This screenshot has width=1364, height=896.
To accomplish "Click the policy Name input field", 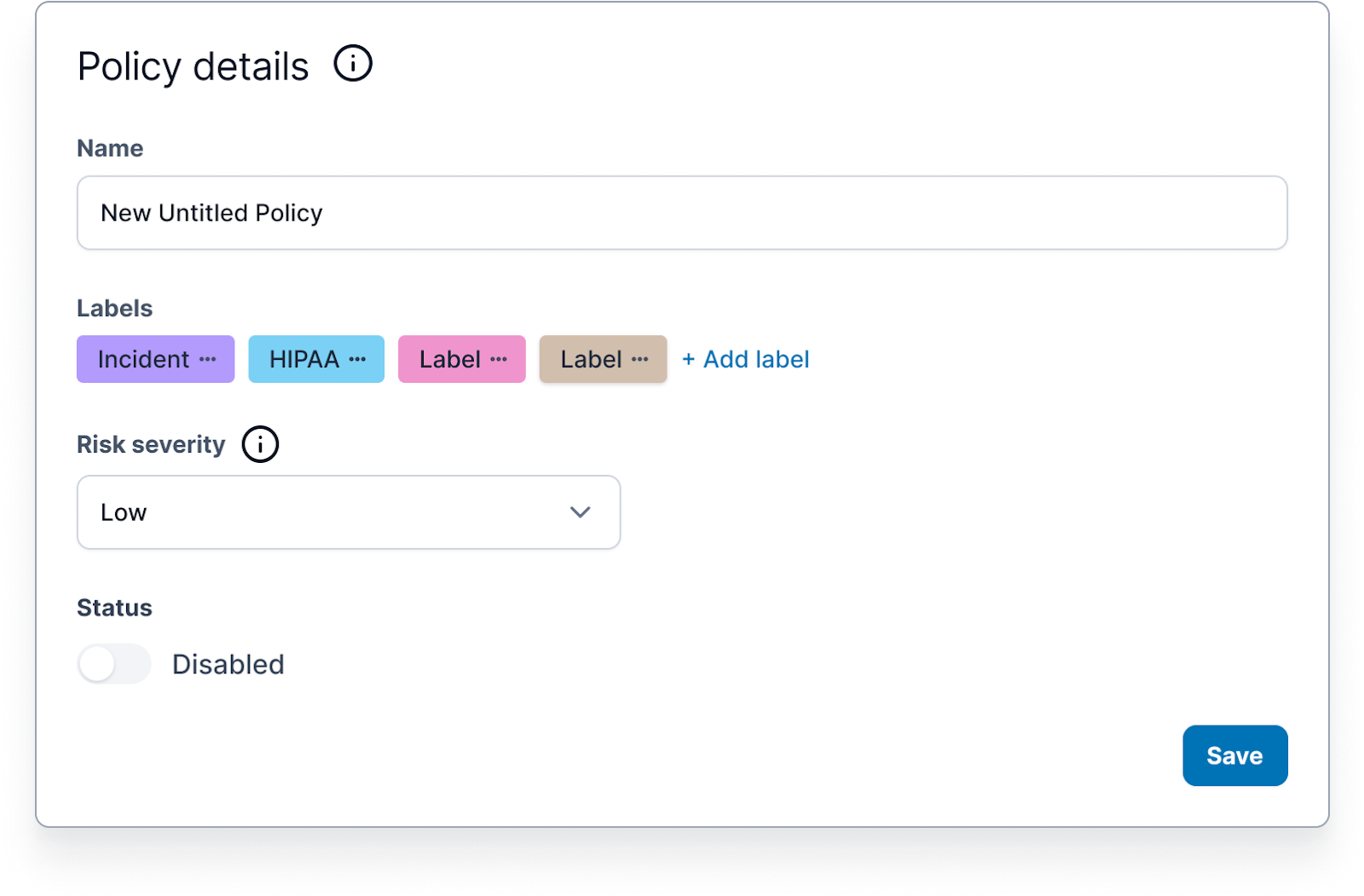I will (682, 213).
